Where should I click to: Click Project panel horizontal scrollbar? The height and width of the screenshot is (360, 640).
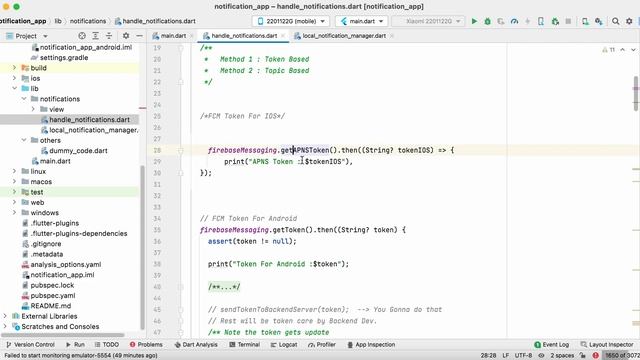tap(63, 335)
